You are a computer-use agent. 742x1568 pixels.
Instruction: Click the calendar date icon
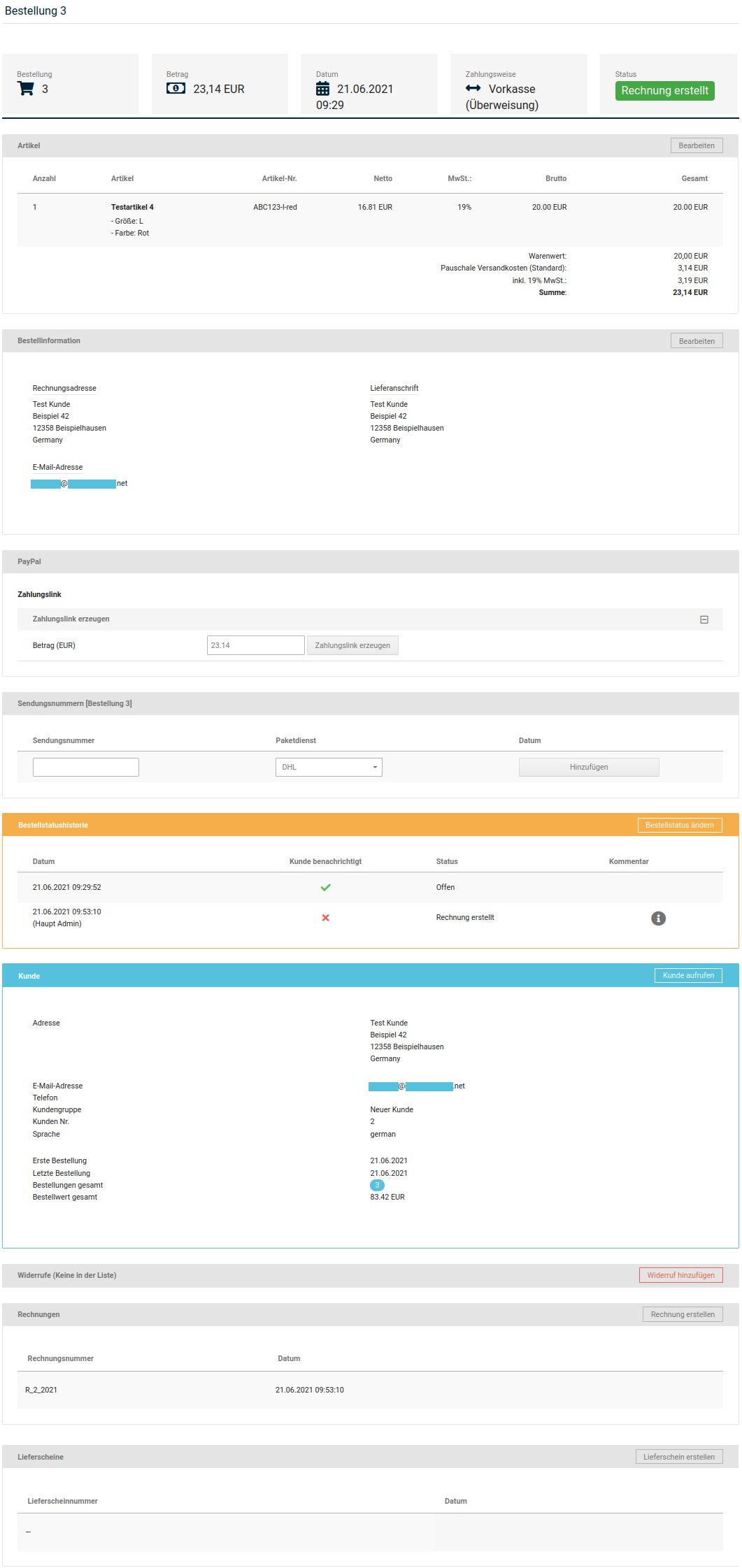[x=322, y=89]
